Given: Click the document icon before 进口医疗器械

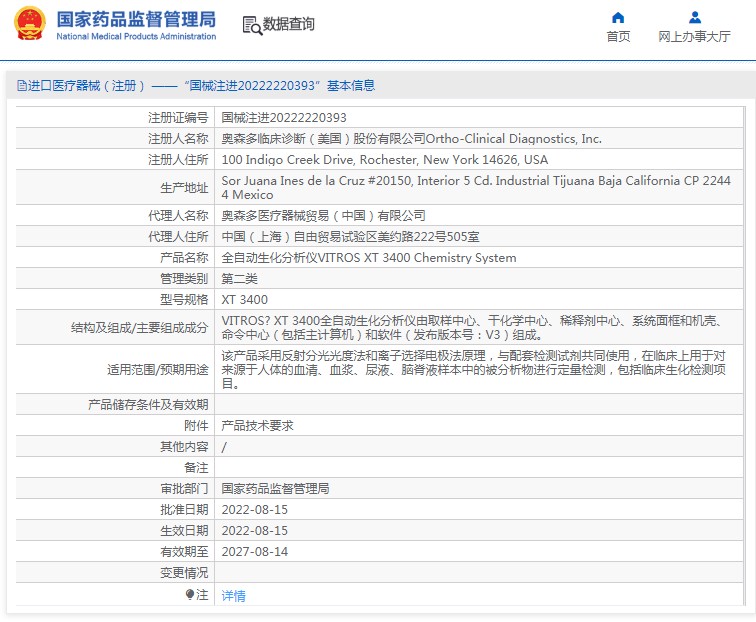Looking at the screenshot, I should 22,86.
